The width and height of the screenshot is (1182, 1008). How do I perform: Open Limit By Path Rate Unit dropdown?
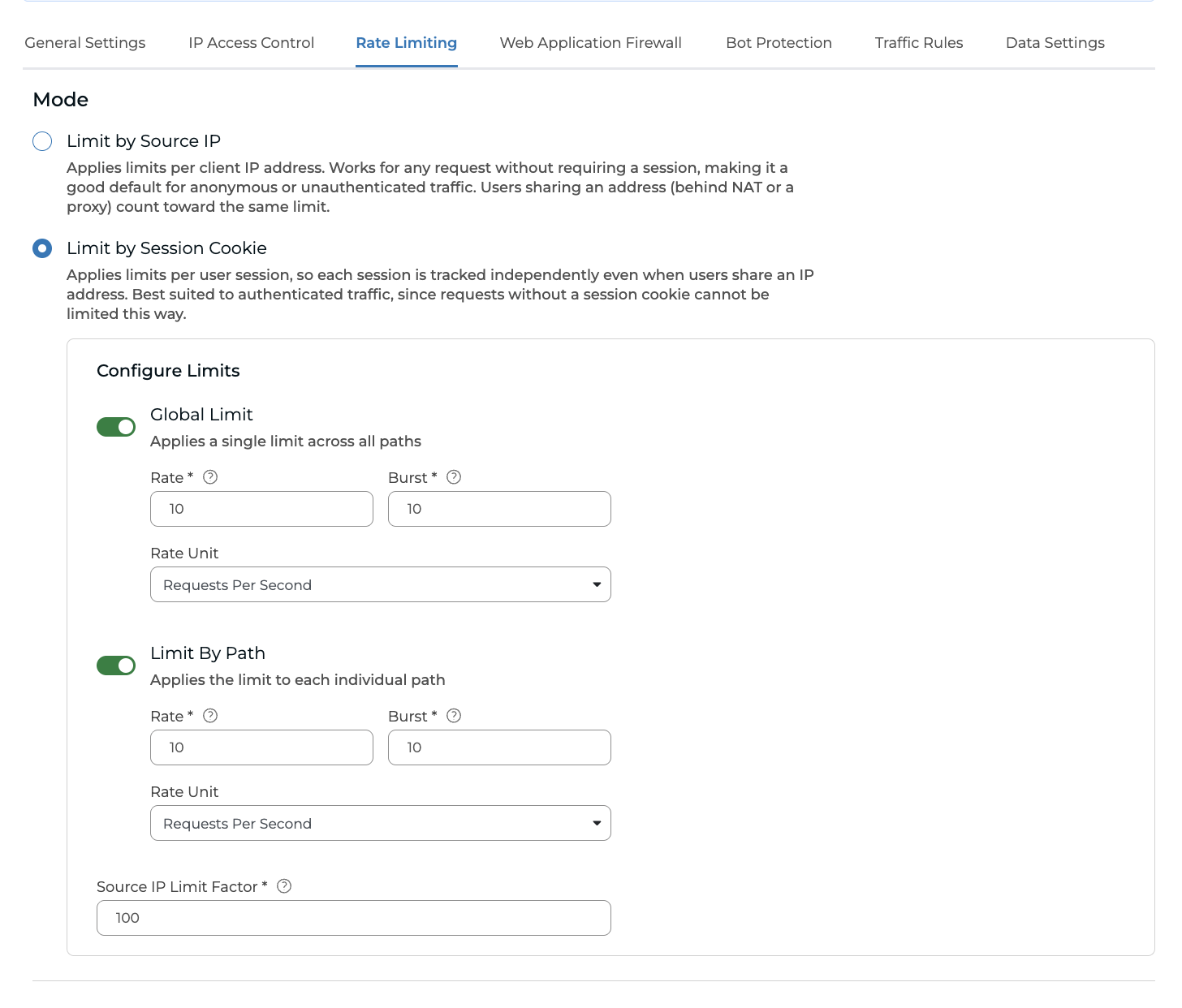coord(381,823)
